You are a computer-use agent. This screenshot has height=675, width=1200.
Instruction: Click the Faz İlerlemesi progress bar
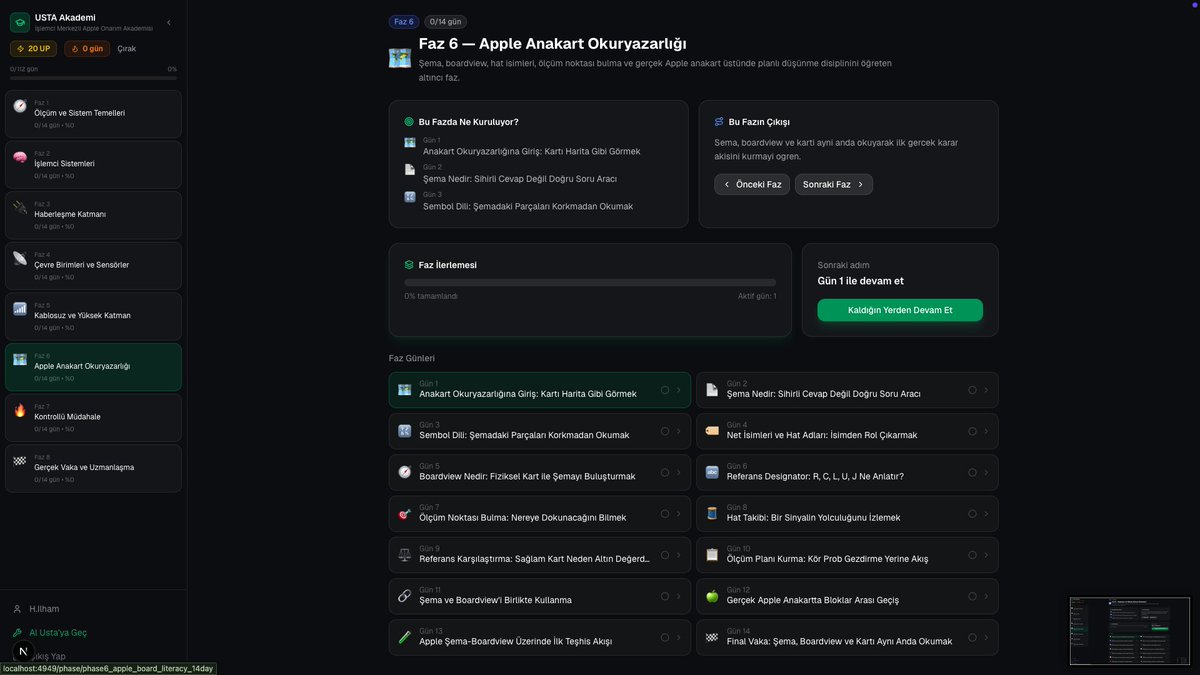[x=590, y=283]
